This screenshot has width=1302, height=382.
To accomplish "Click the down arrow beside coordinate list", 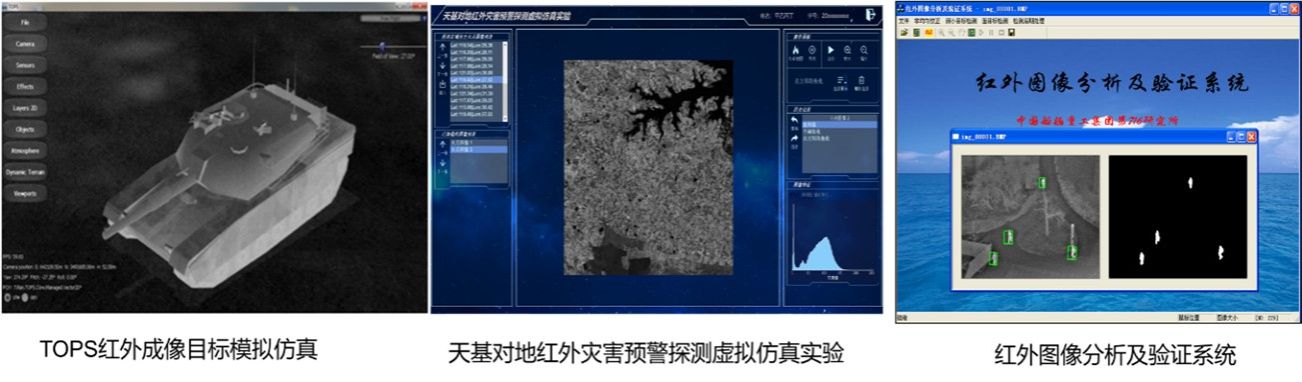I will click(x=443, y=65).
